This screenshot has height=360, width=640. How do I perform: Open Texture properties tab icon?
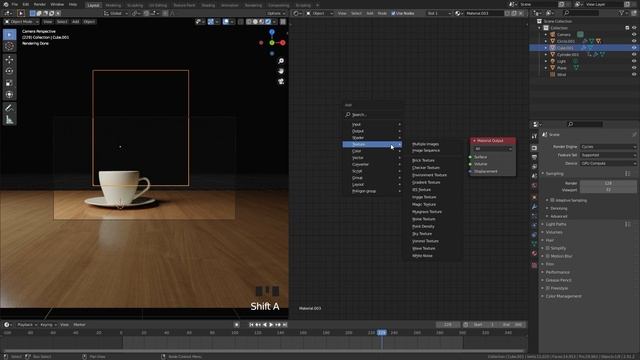coord(534,265)
